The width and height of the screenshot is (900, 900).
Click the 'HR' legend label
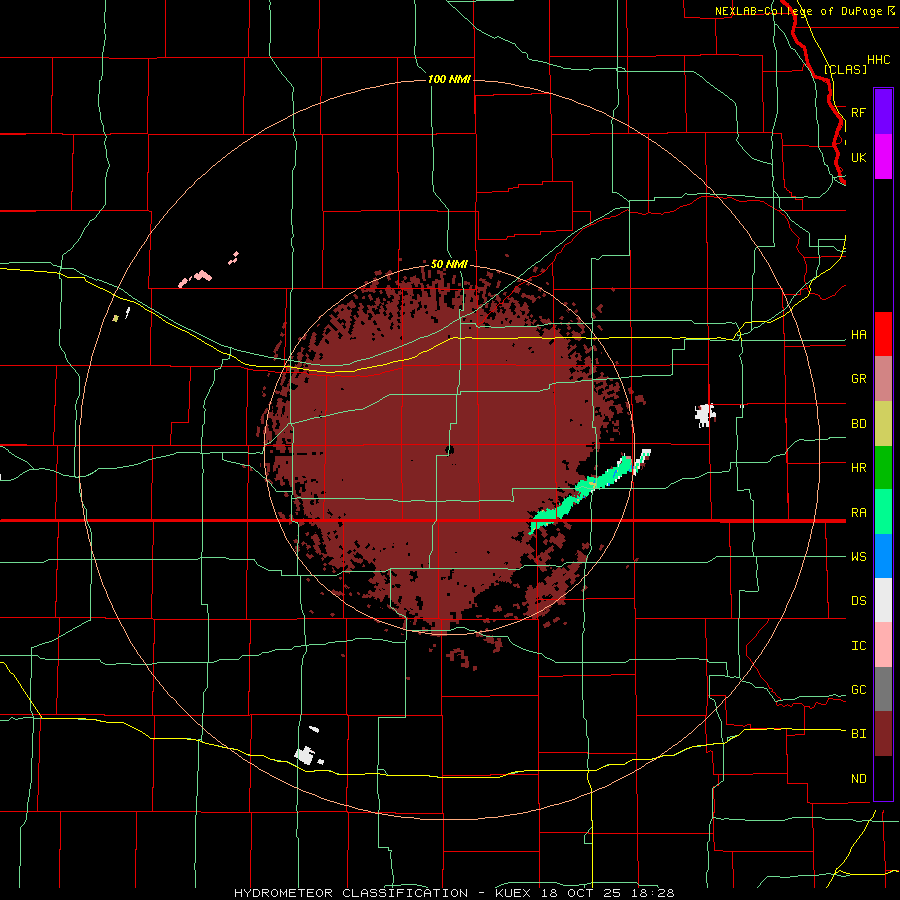[858, 468]
